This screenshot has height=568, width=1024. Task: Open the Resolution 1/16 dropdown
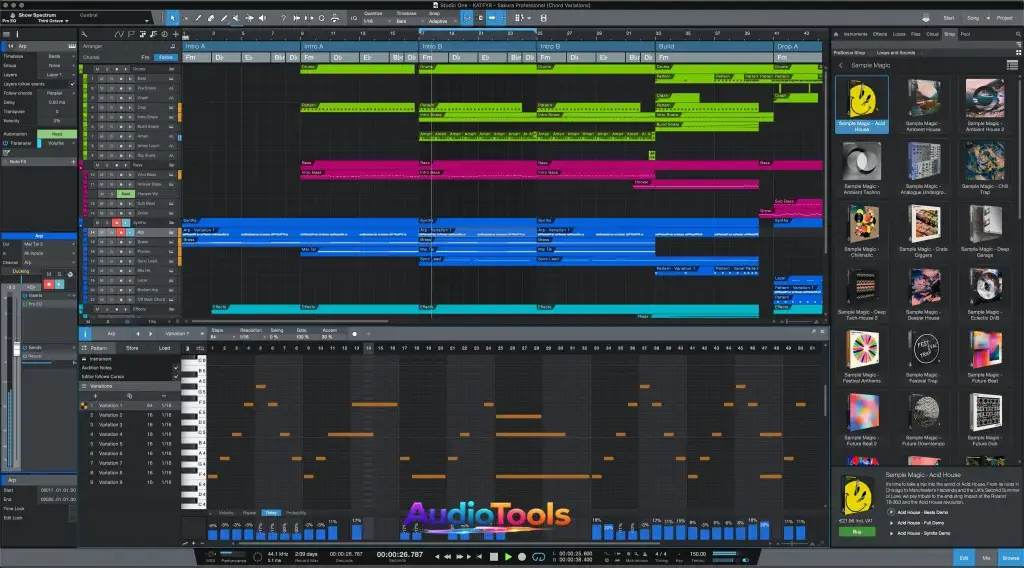coord(249,337)
